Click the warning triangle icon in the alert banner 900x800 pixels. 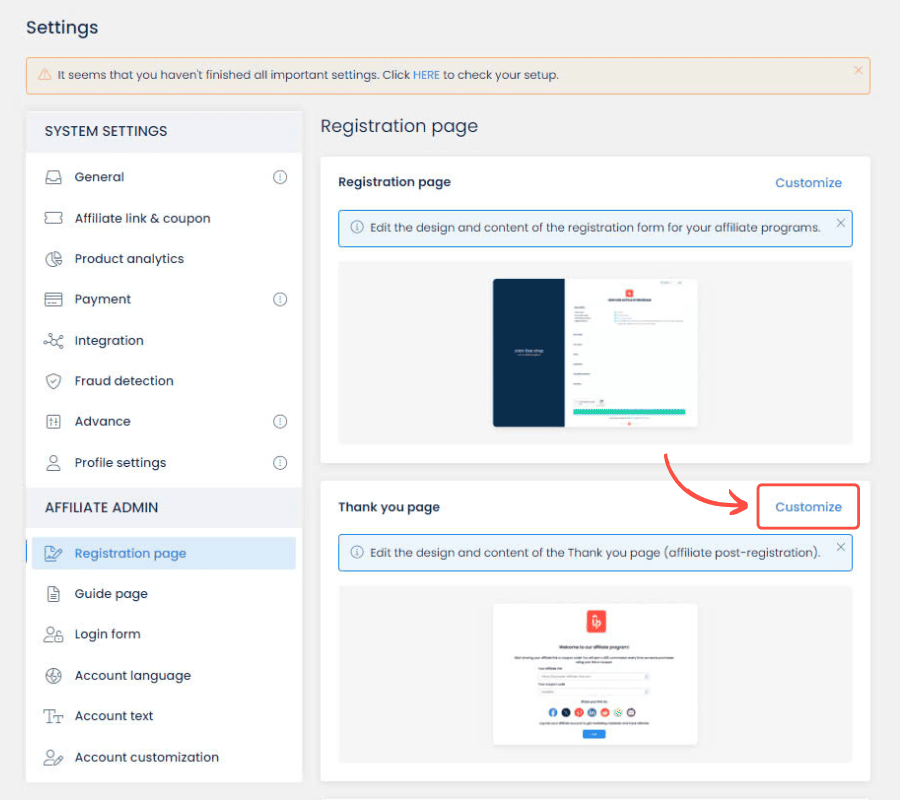coord(45,75)
